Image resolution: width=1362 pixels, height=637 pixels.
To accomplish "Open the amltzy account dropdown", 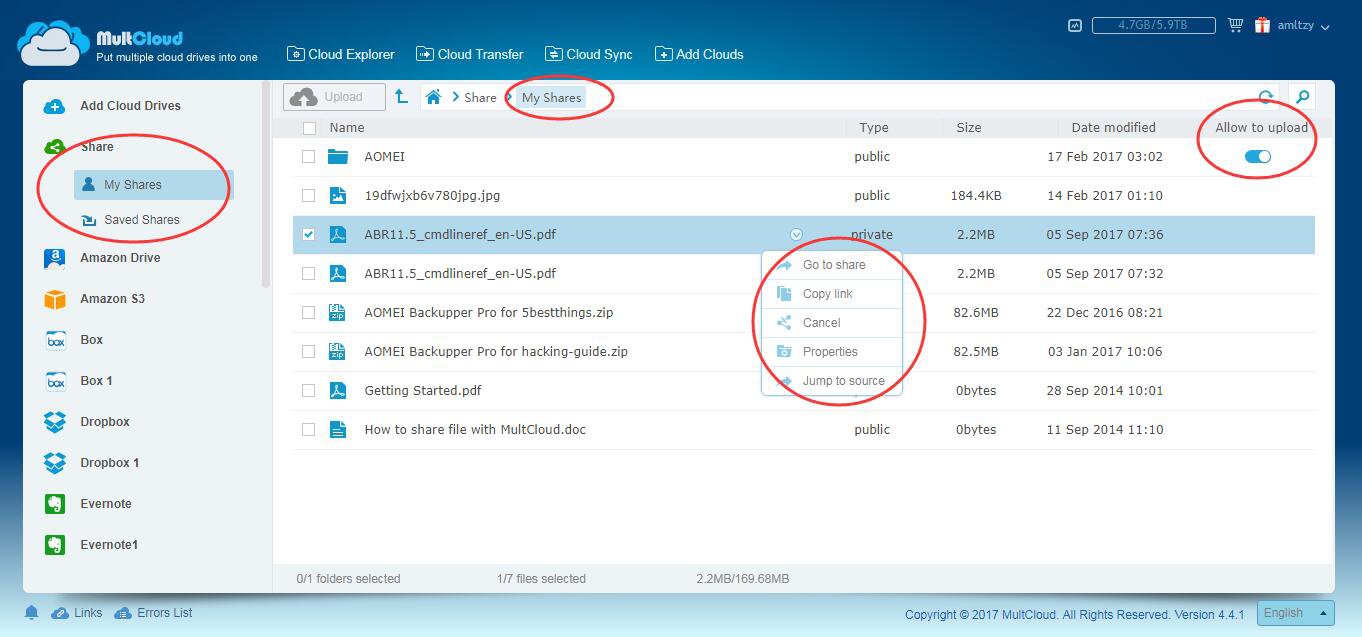I will point(1304,26).
